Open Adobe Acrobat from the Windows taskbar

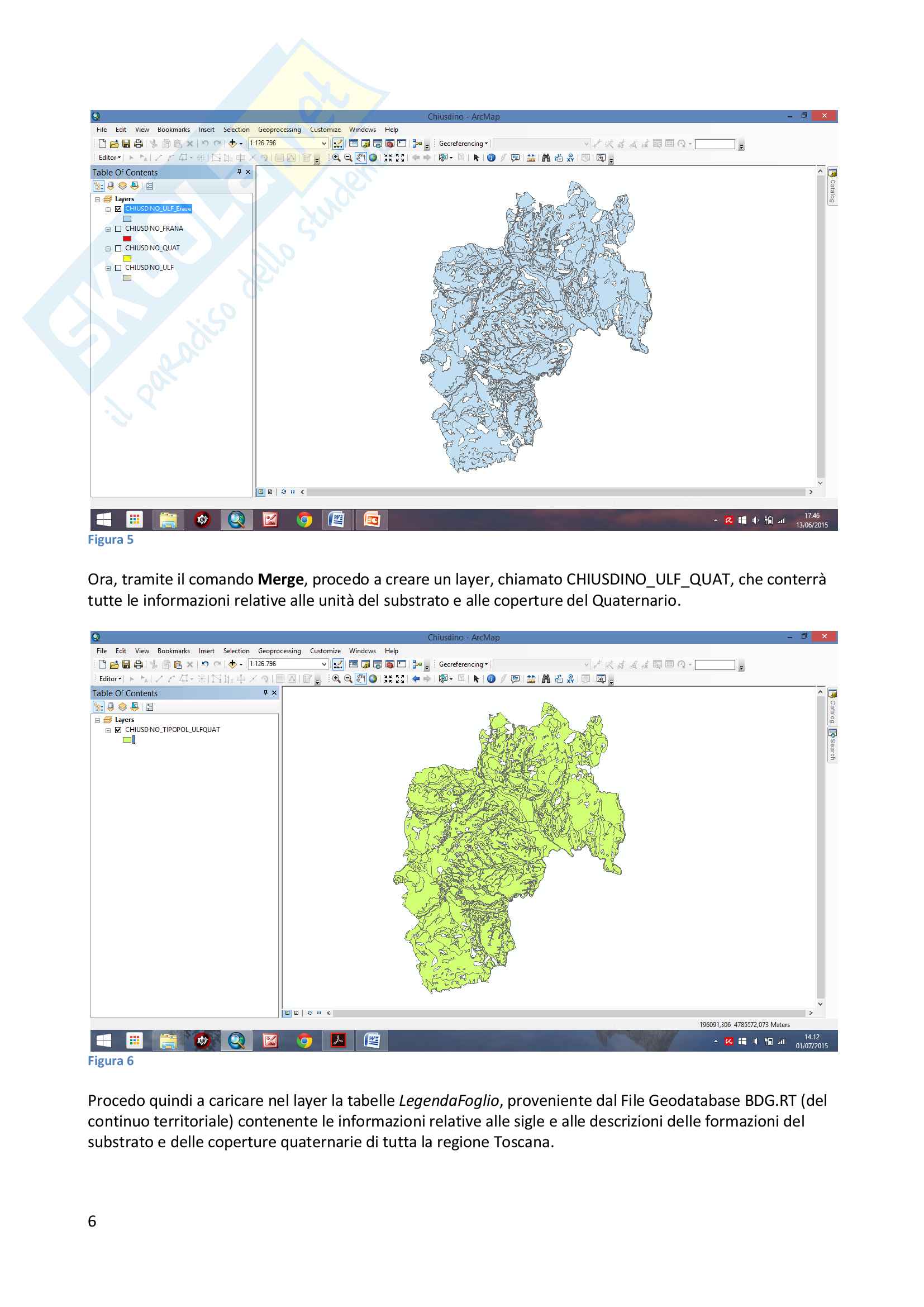(338, 1040)
